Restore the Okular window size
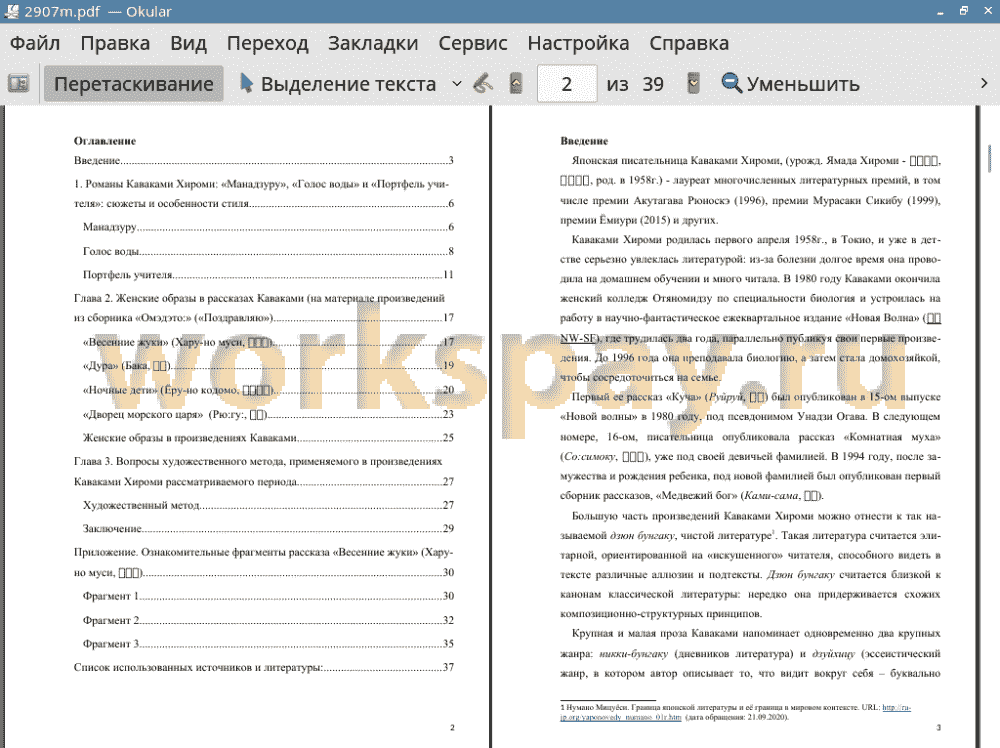The width and height of the screenshot is (1000, 748). coord(964,11)
